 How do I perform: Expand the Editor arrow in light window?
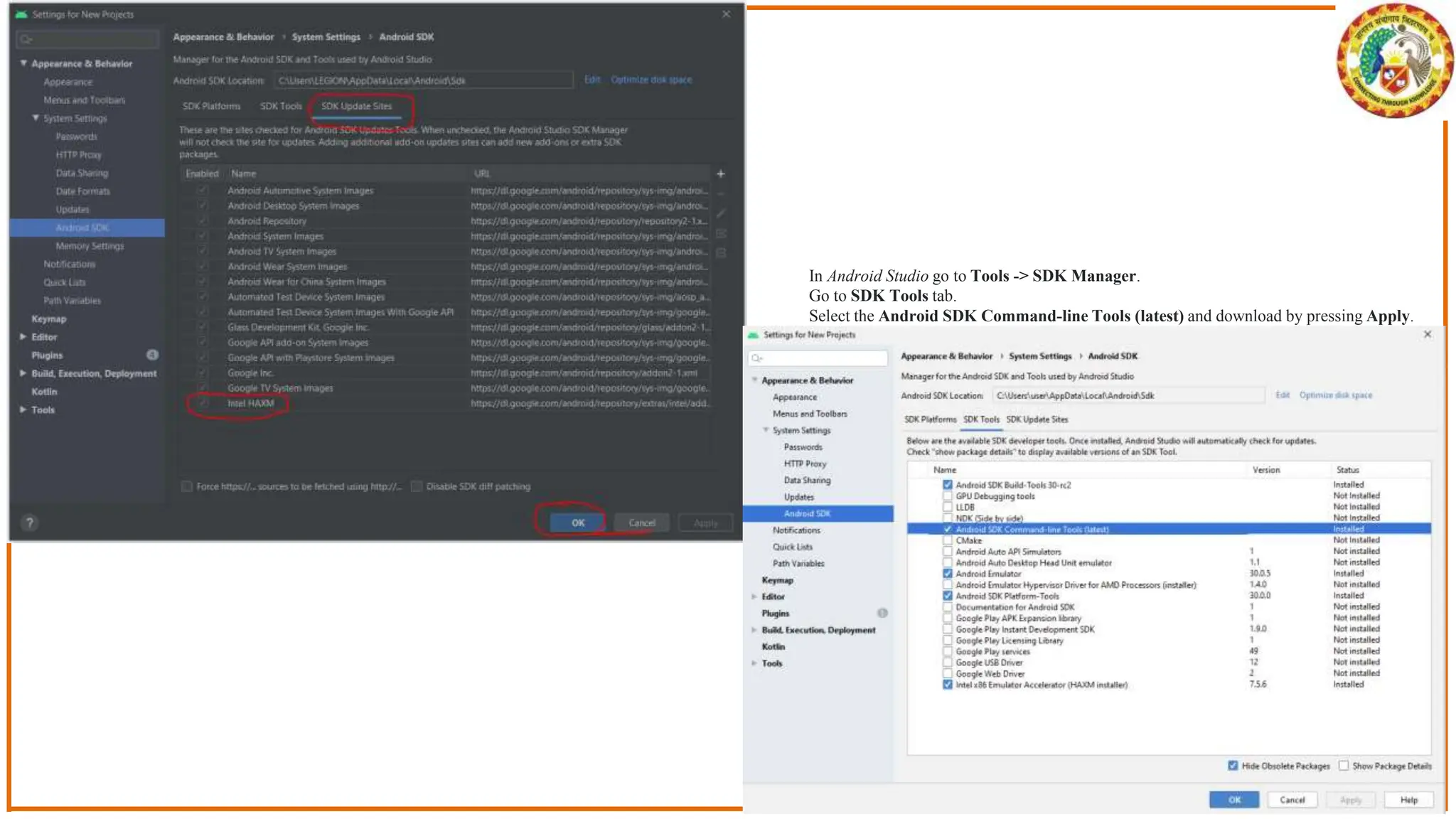coord(754,596)
